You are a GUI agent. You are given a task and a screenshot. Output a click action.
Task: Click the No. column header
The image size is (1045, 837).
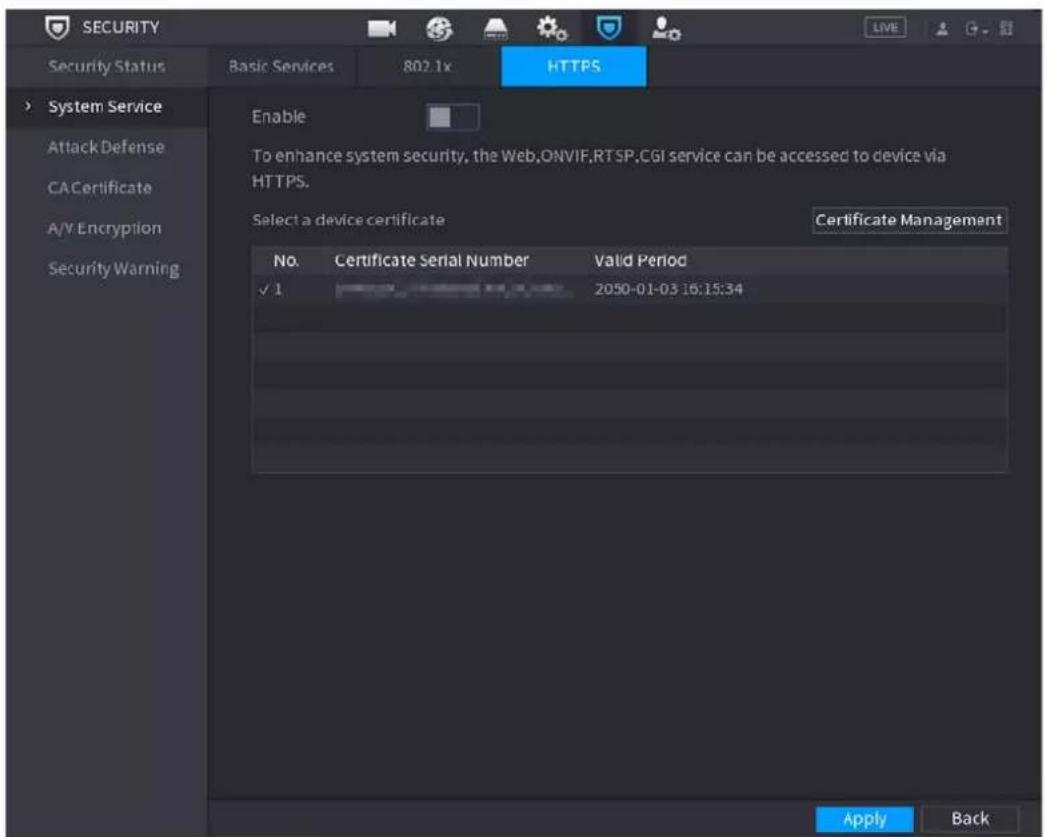click(x=286, y=261)
